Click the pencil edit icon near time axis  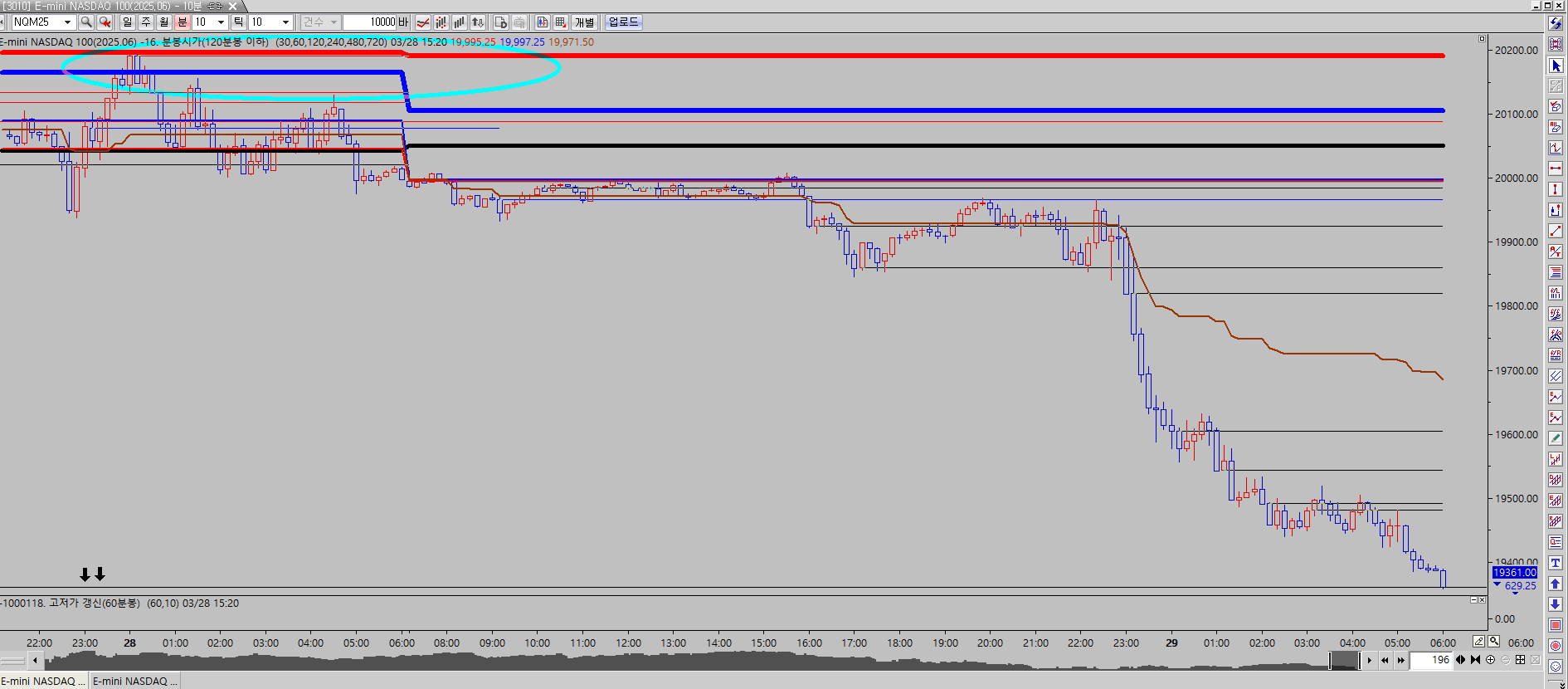[x=1478, y=642]
